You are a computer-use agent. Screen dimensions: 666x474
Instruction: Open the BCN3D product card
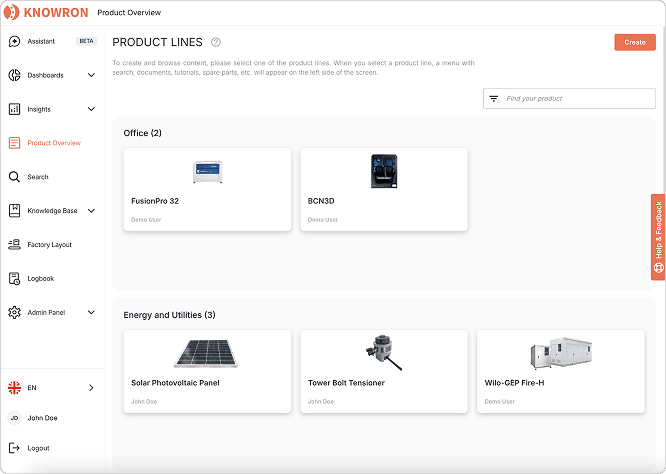(x=384, y=189)
